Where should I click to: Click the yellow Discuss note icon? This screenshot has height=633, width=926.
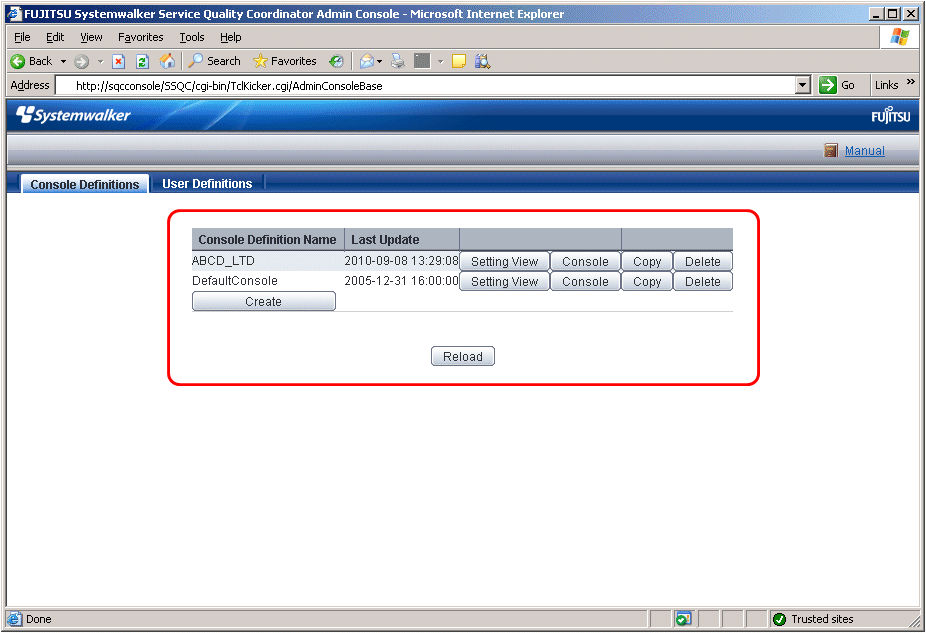pos(459,61)
